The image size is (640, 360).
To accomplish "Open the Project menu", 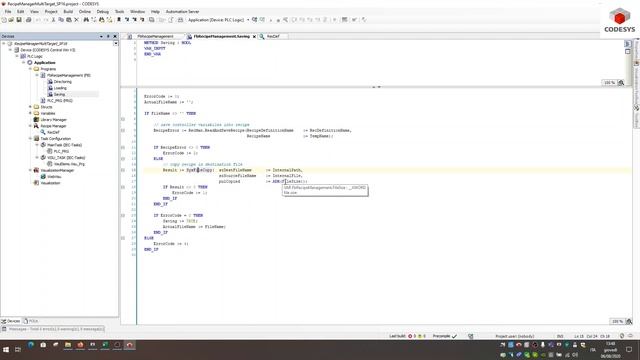I will 51,11.
